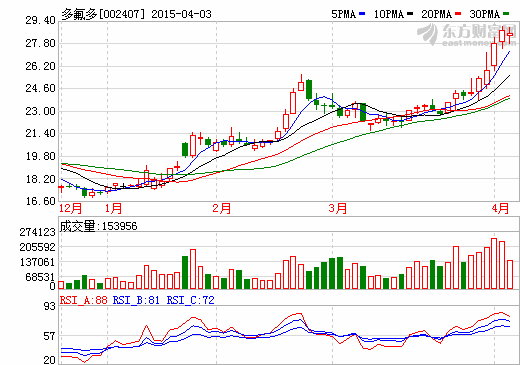This screenshot has width=520, height=365.
Task: Click the 274123 volume axis label
Action: pyautogui.click(x=37, y=232)
